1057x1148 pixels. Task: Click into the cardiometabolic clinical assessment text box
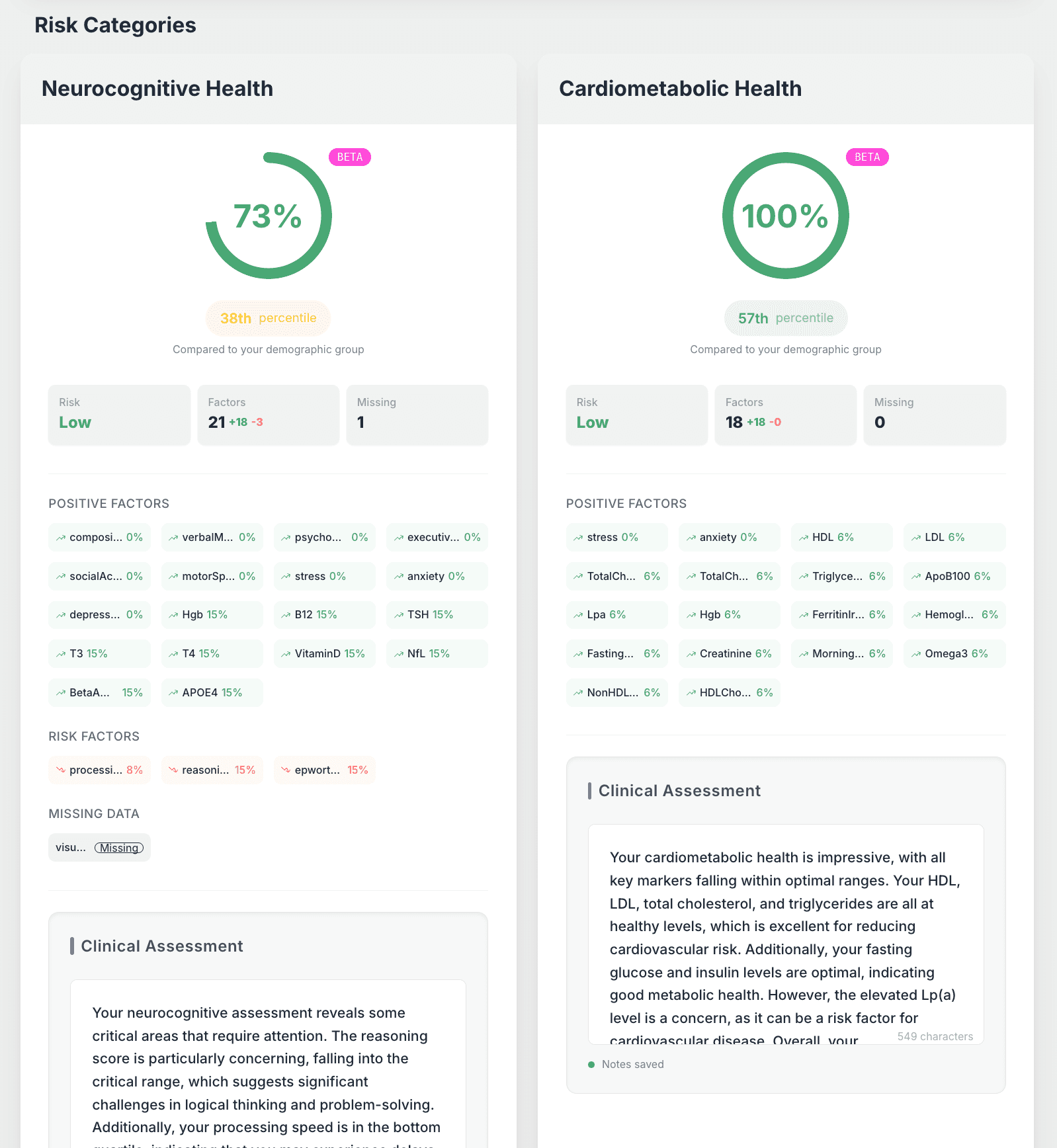786,934
